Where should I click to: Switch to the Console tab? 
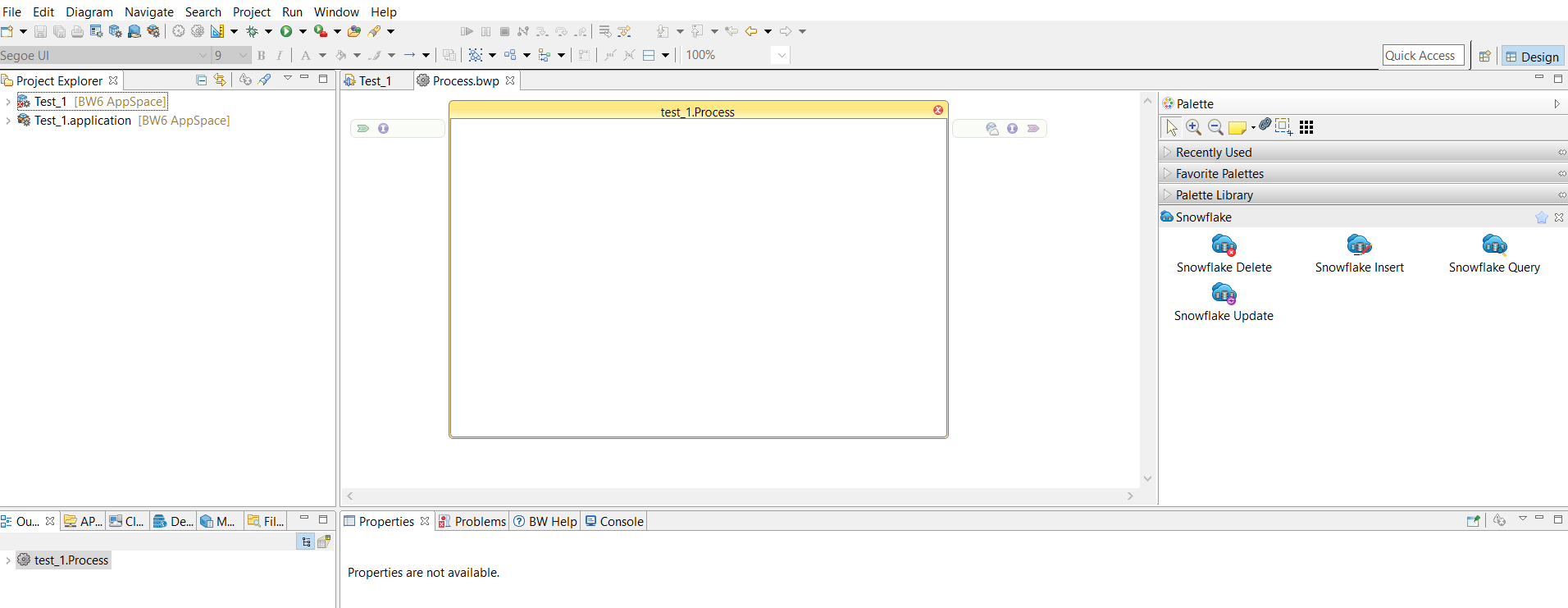(614, 521)
